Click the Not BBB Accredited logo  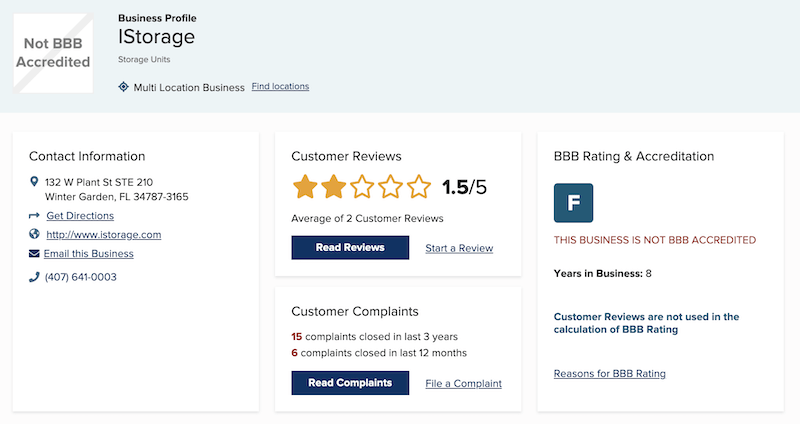[x=53, y=53]
